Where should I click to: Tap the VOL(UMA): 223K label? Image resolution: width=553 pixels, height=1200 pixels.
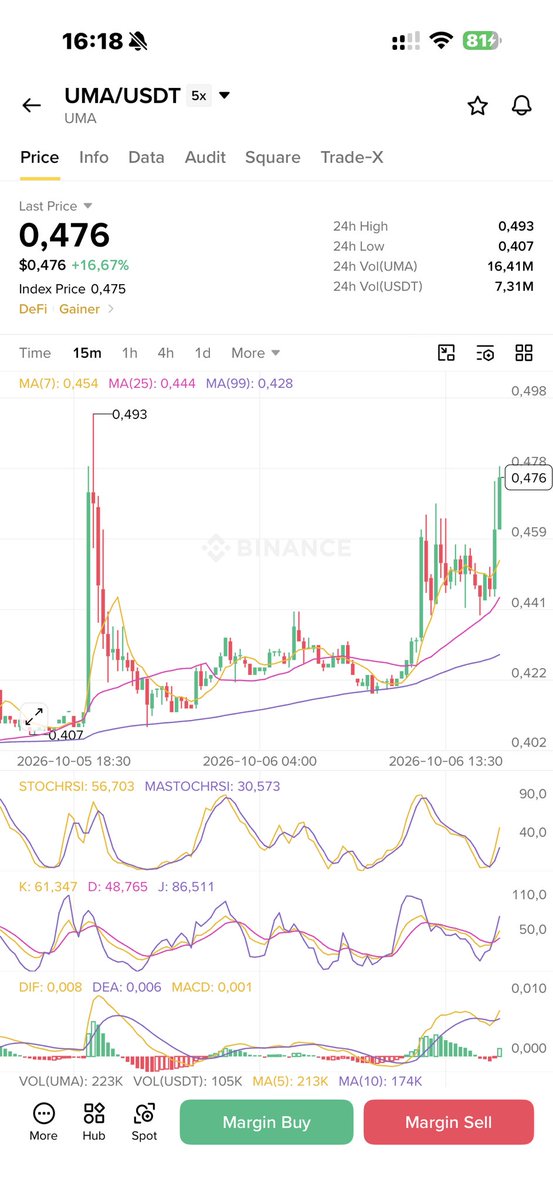pos(71,1081)
